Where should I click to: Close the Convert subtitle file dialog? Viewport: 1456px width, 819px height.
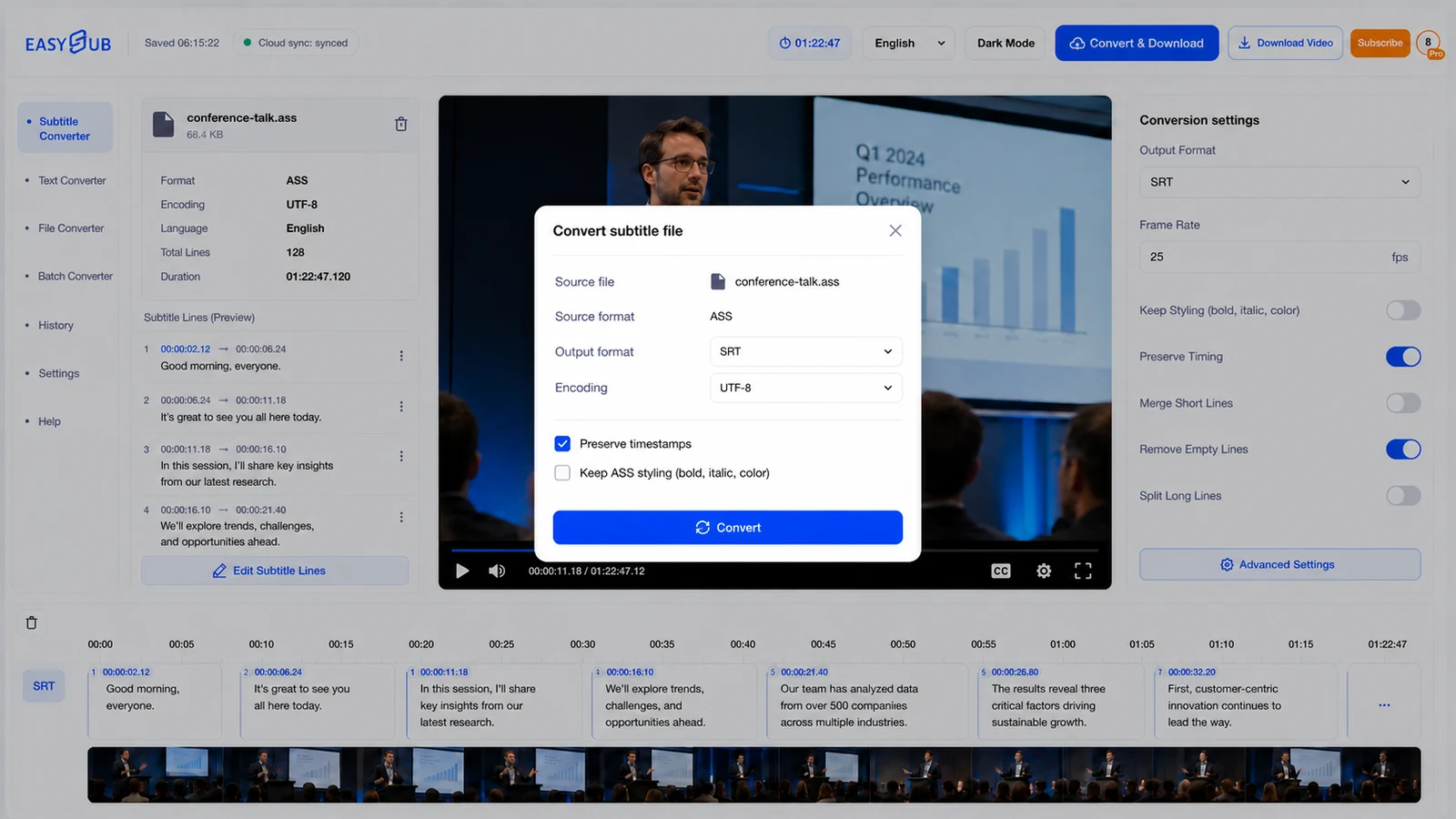[x=895, y=230]
